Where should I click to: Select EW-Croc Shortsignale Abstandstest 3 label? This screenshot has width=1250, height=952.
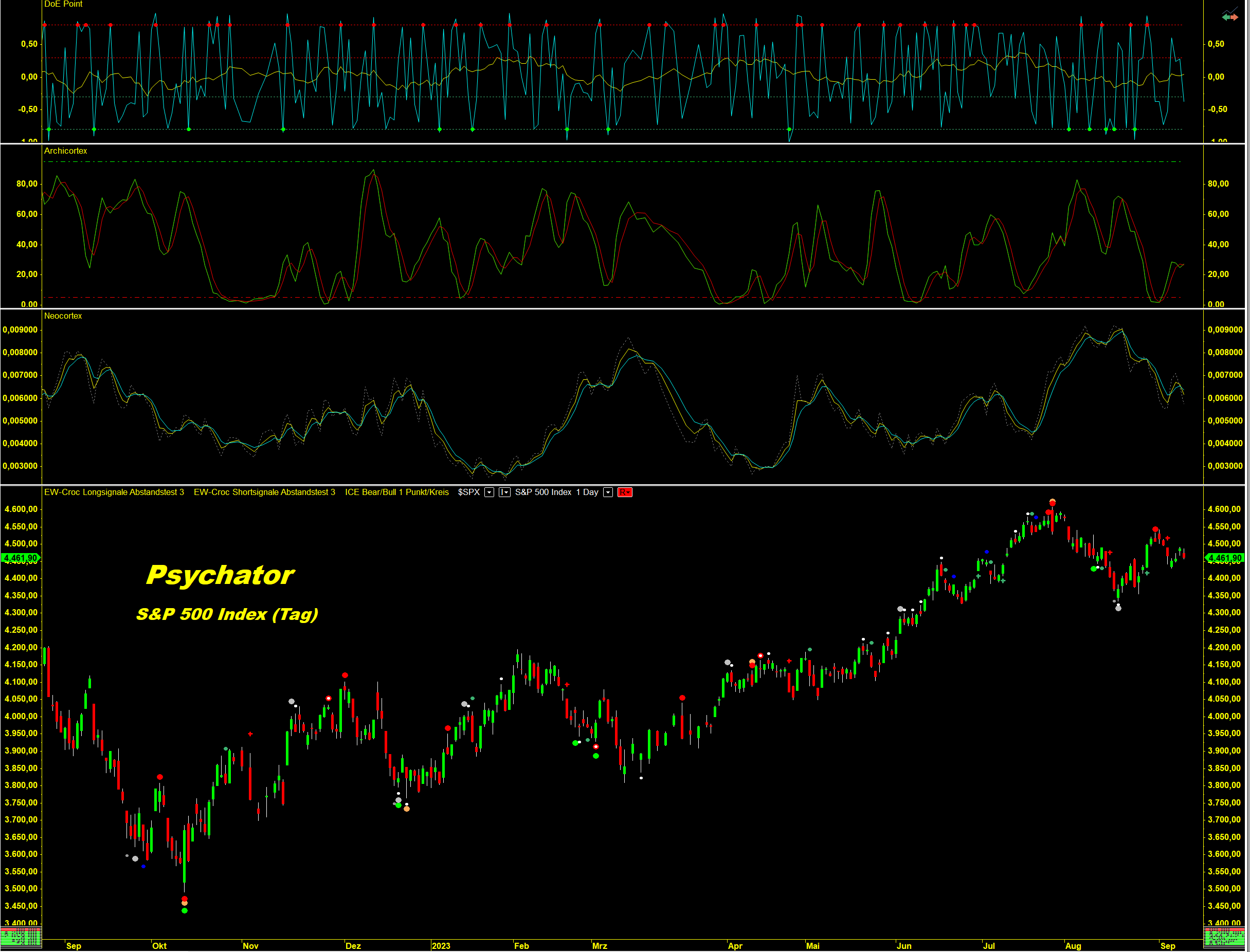coord(264,492)
